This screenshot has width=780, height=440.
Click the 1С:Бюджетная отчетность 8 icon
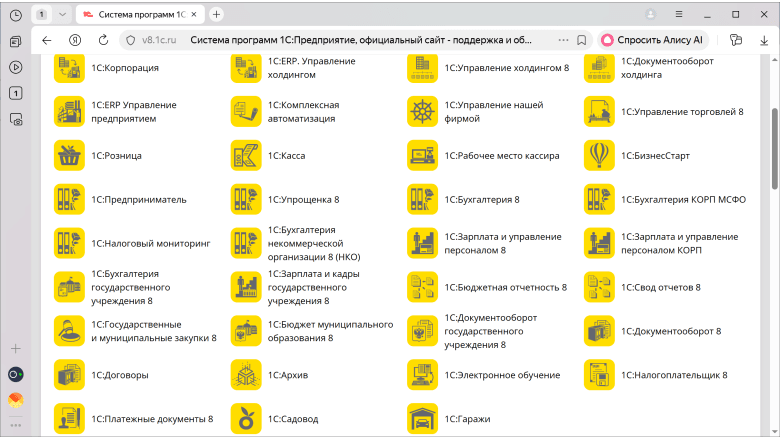[x=422, y=287]
